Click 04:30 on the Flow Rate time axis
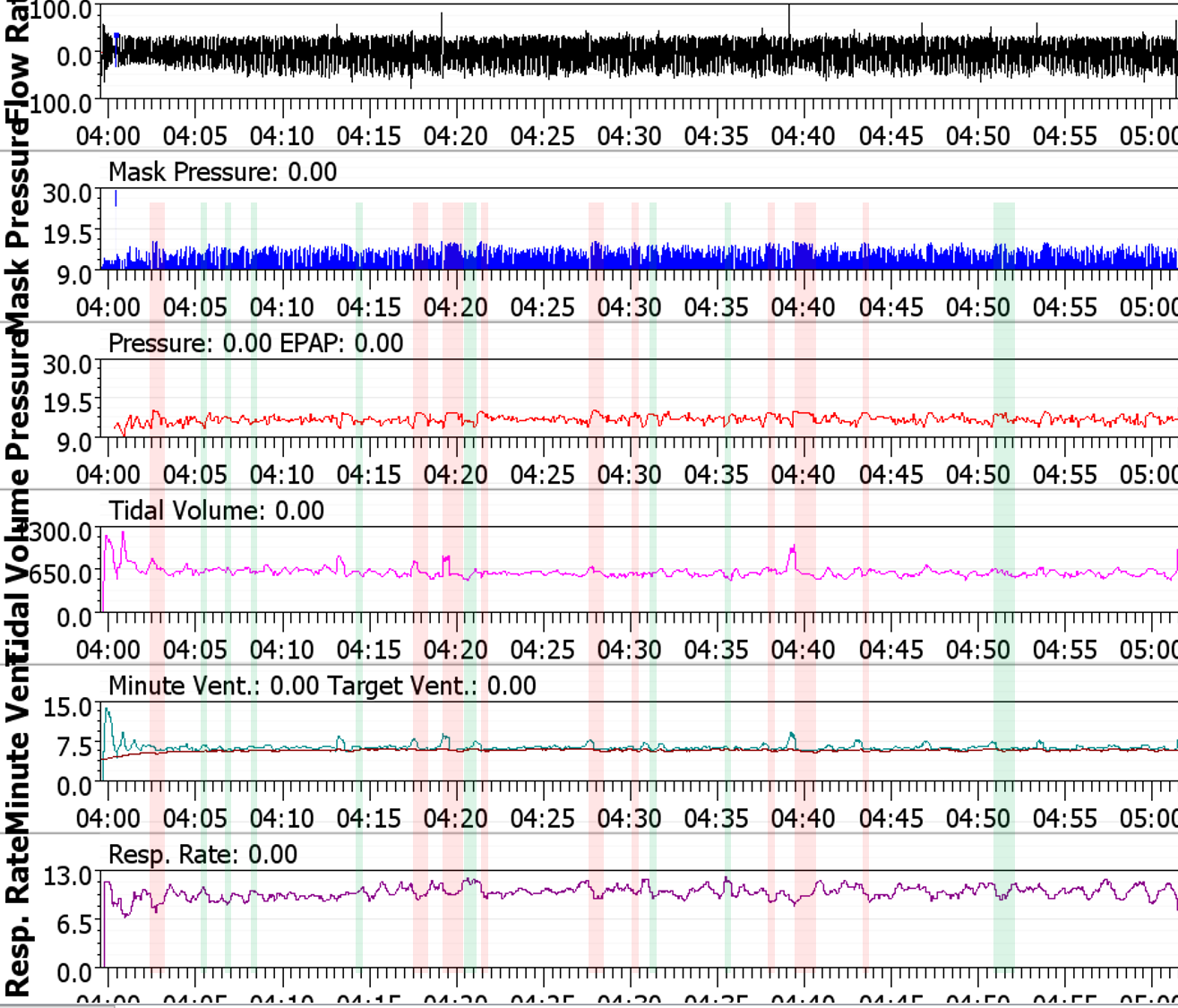 [x=630, y=136]
